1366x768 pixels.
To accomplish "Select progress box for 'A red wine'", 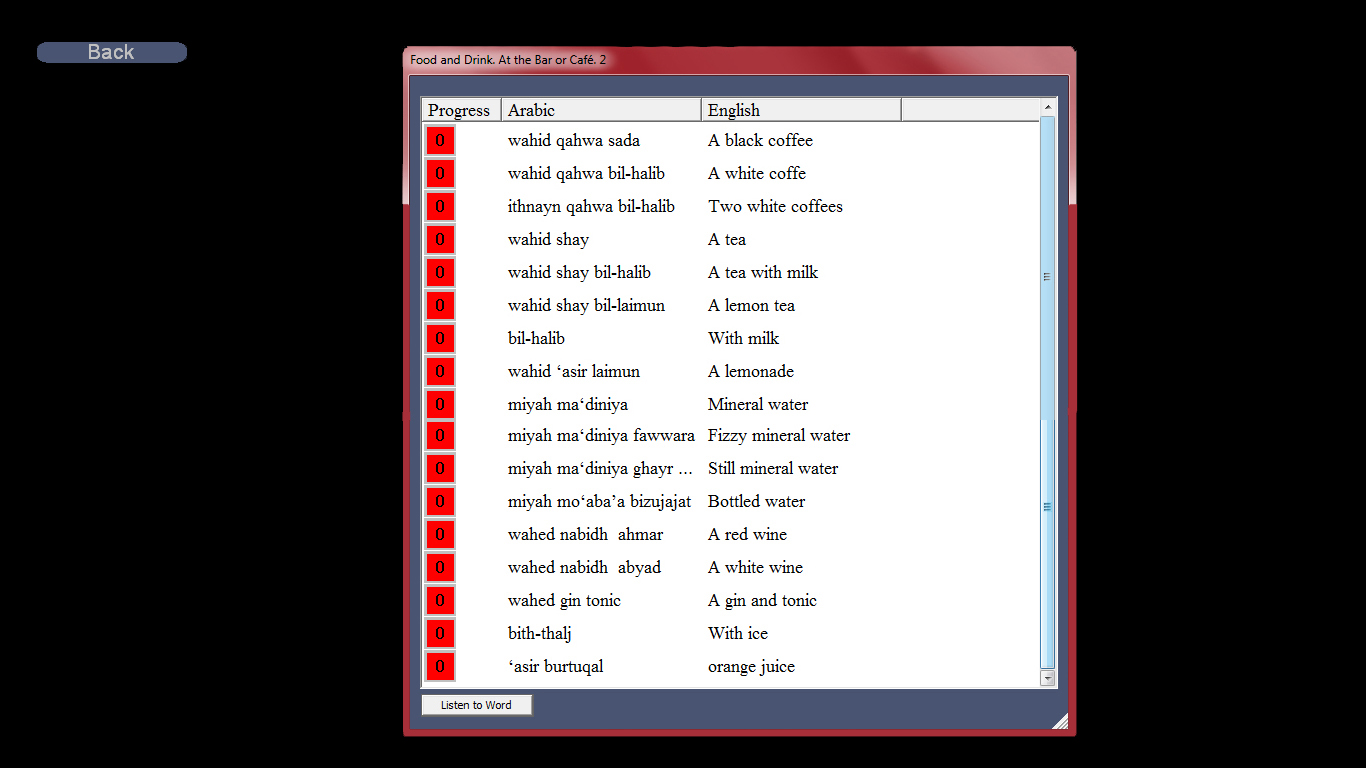I will coord(440,534).
